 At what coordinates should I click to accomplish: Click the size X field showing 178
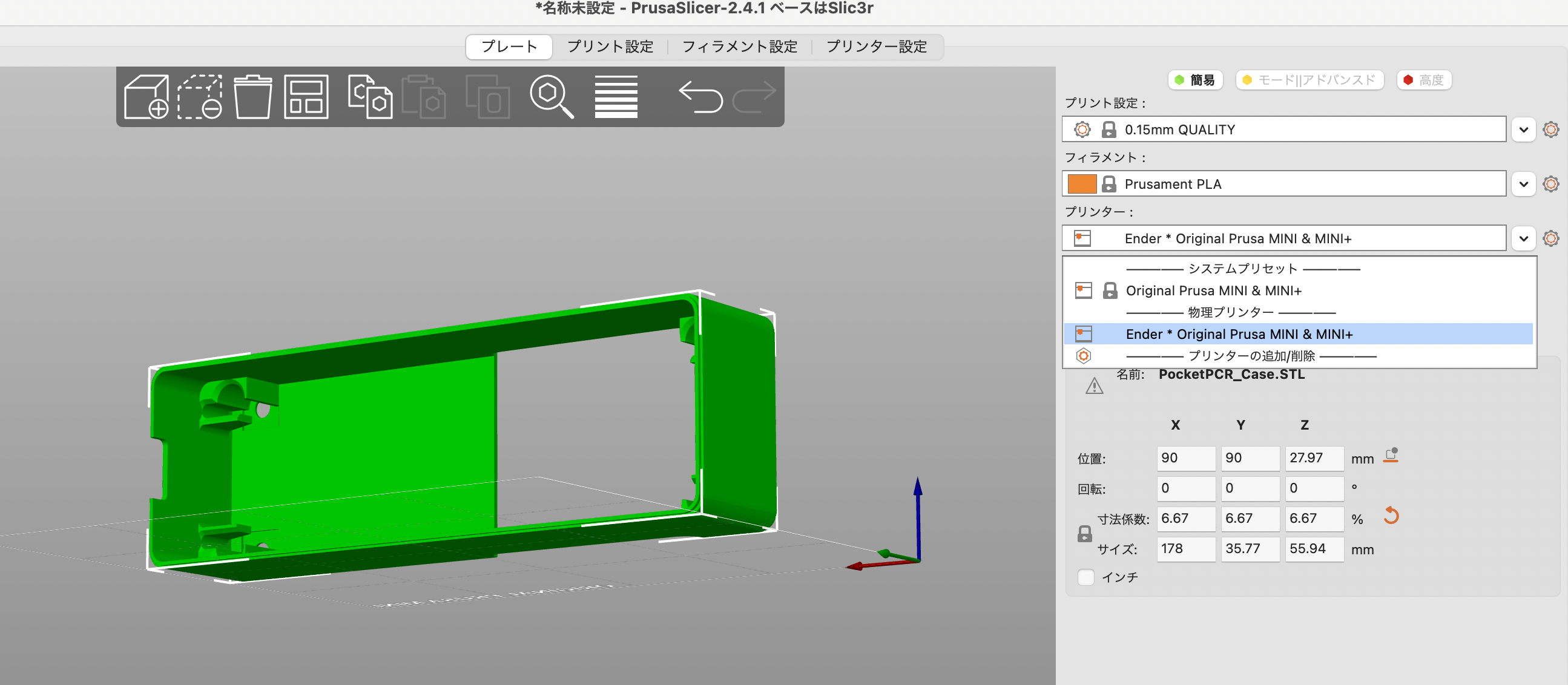[x=1185, y=549]
